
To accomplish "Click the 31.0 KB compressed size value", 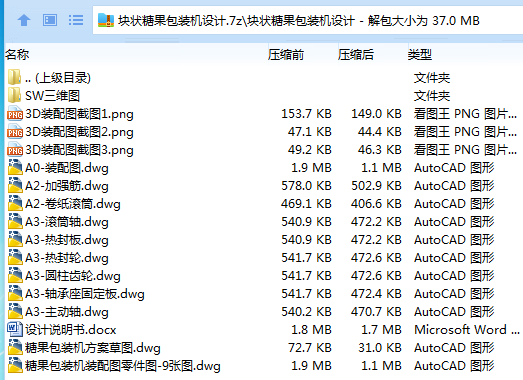I will pyautogui.click(x=380, y=348).
